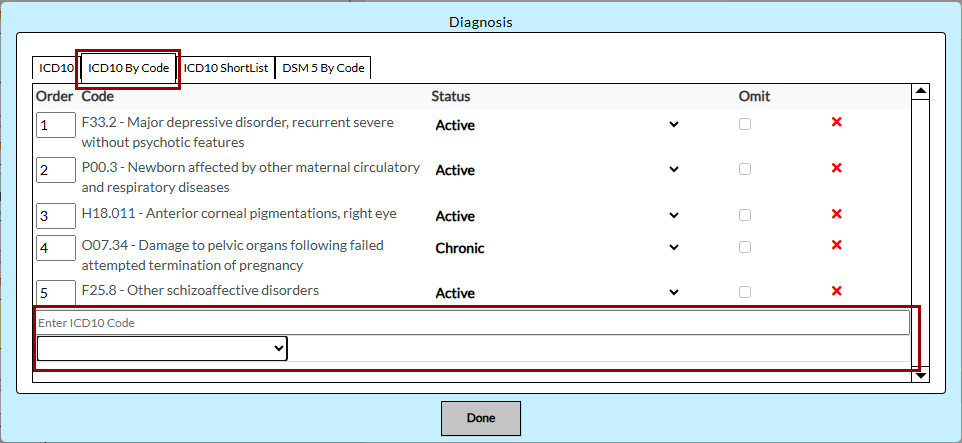Click red X for H18.011 corneal pigmentations
Viewport: 962px width, 443px height.
click(837, 214)
